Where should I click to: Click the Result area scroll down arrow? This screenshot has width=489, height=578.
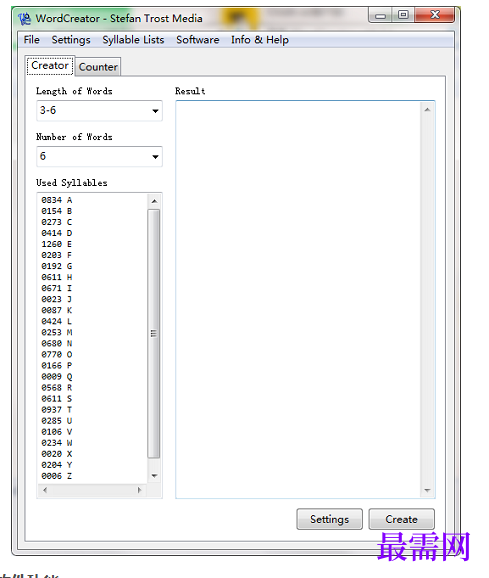(427, 490)
